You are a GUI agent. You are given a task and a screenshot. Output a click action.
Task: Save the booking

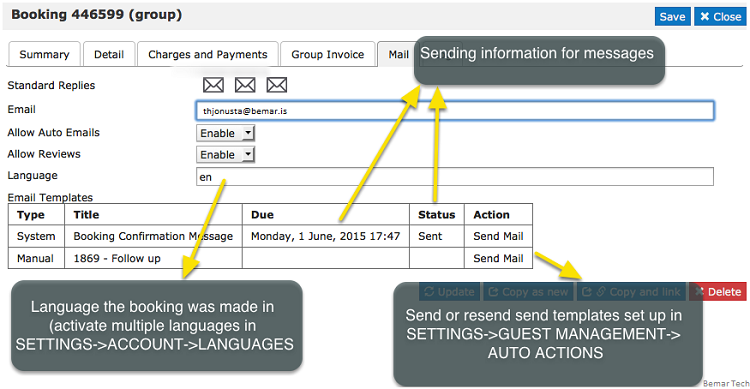[673, 17]
